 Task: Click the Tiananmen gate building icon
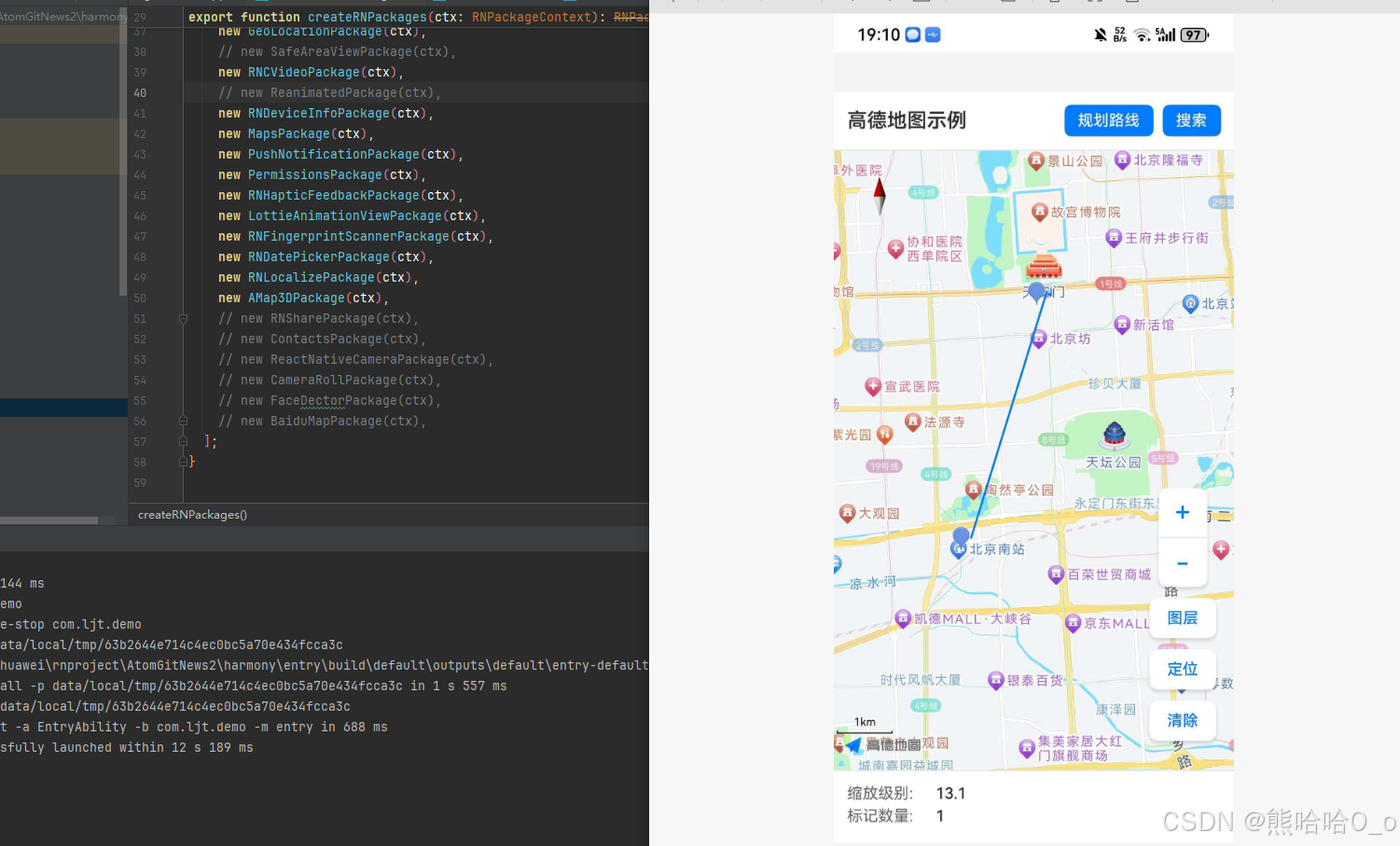point(1044,266)
